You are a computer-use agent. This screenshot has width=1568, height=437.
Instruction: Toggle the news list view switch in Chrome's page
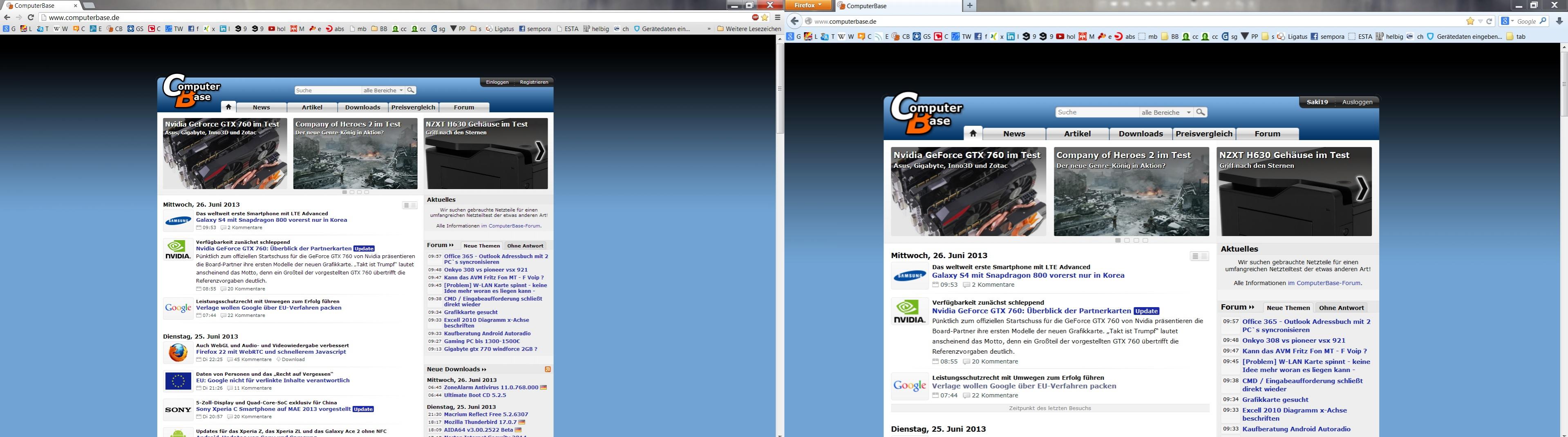tap(409, 205)
